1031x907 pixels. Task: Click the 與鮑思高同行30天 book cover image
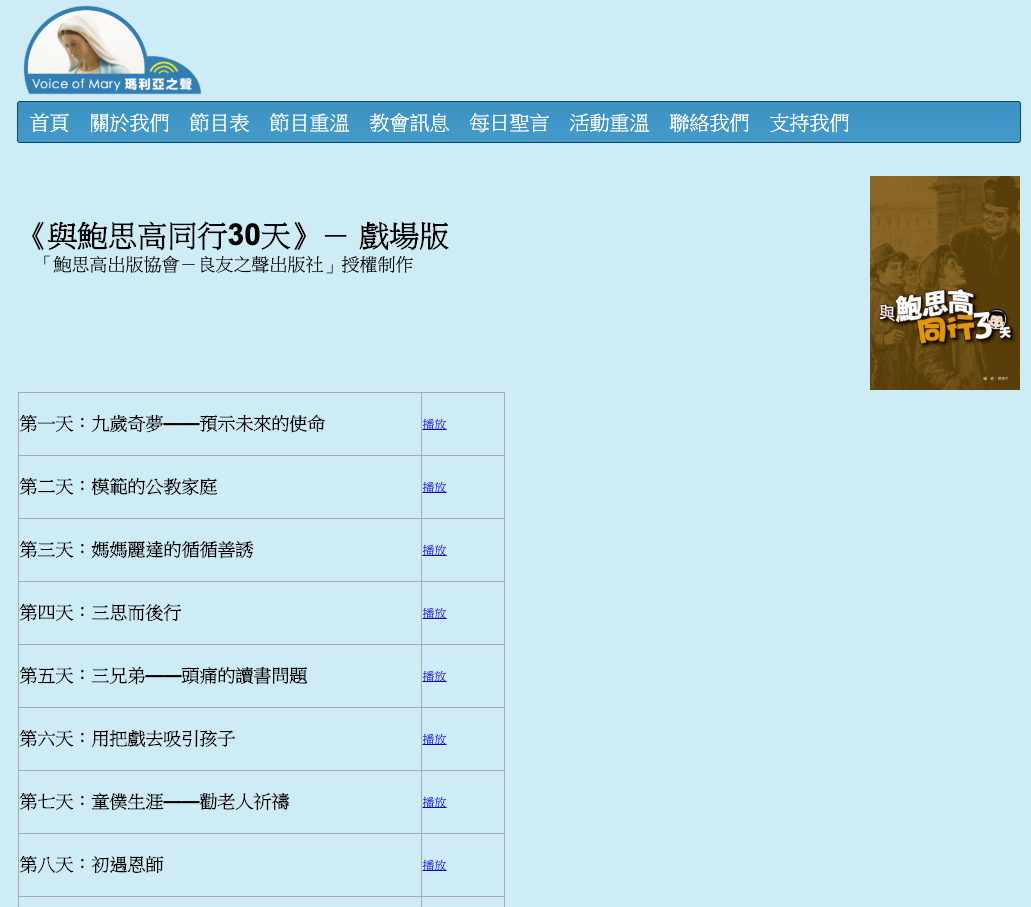(945, 283)
